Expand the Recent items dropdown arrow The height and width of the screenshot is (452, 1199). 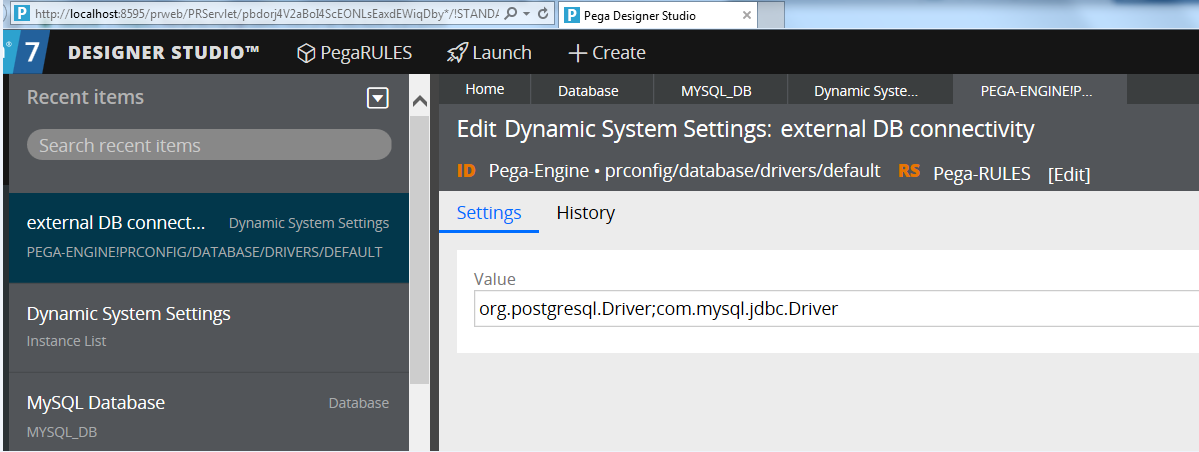378,98
